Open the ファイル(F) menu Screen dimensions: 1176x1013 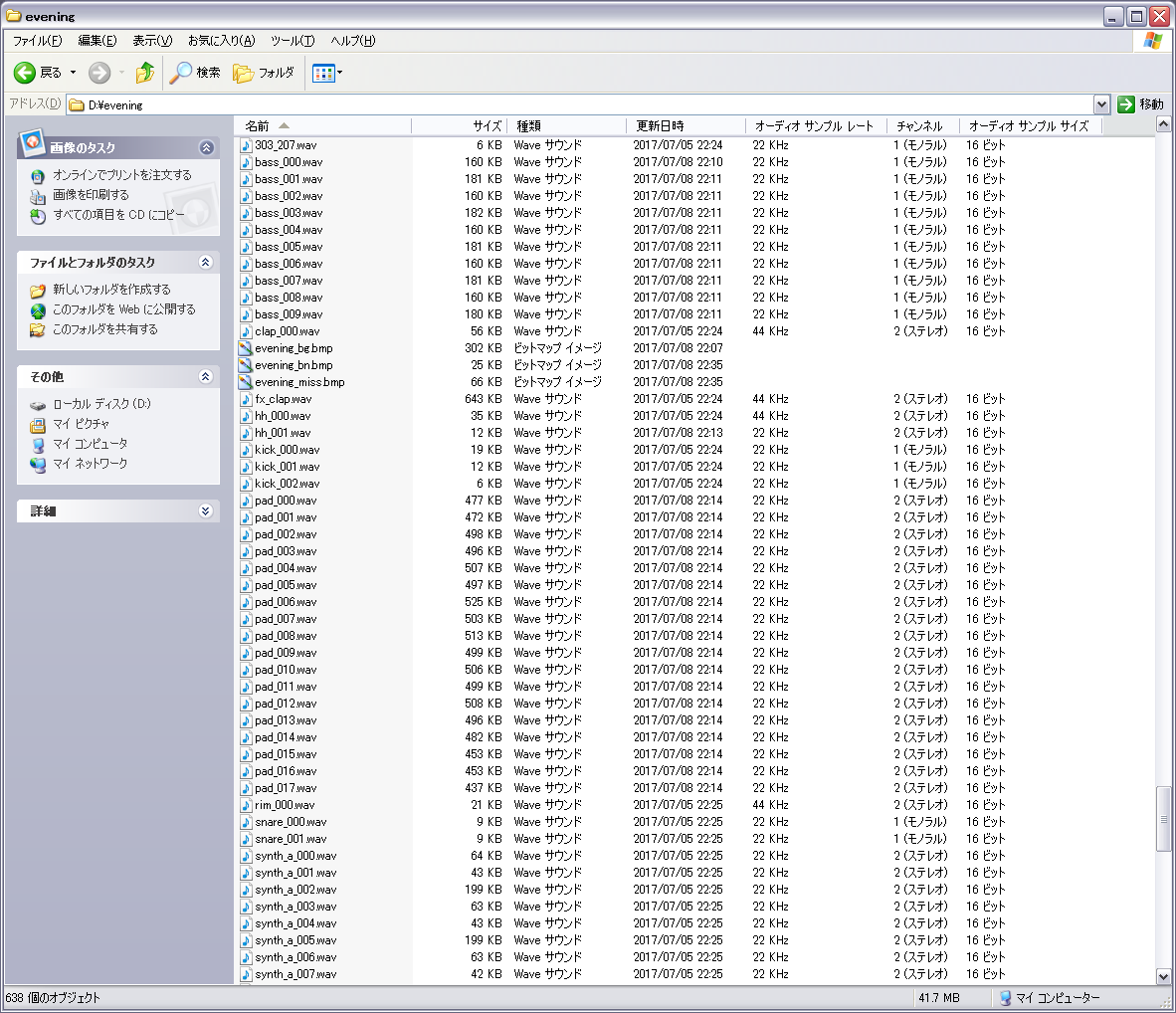coord(37,41)
